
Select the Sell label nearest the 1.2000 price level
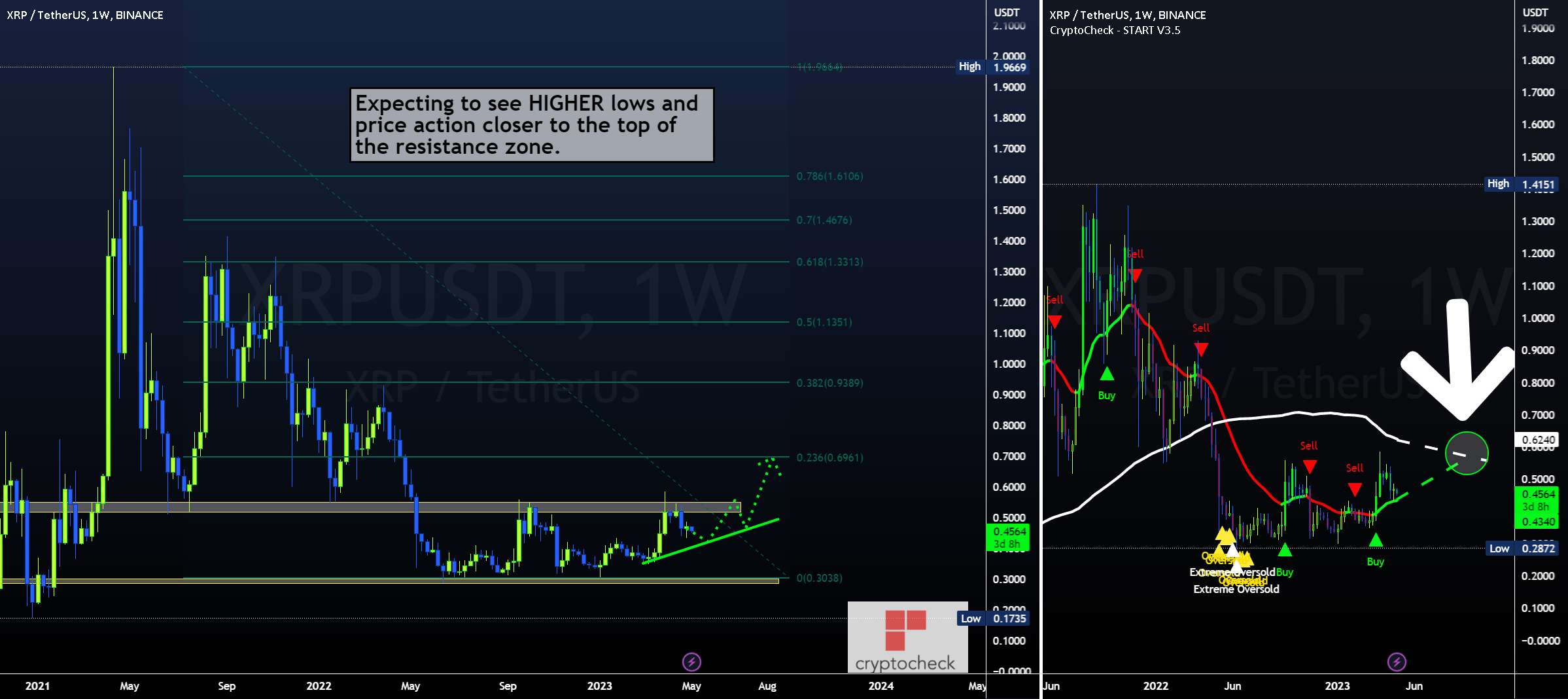tap(1136, 254)
